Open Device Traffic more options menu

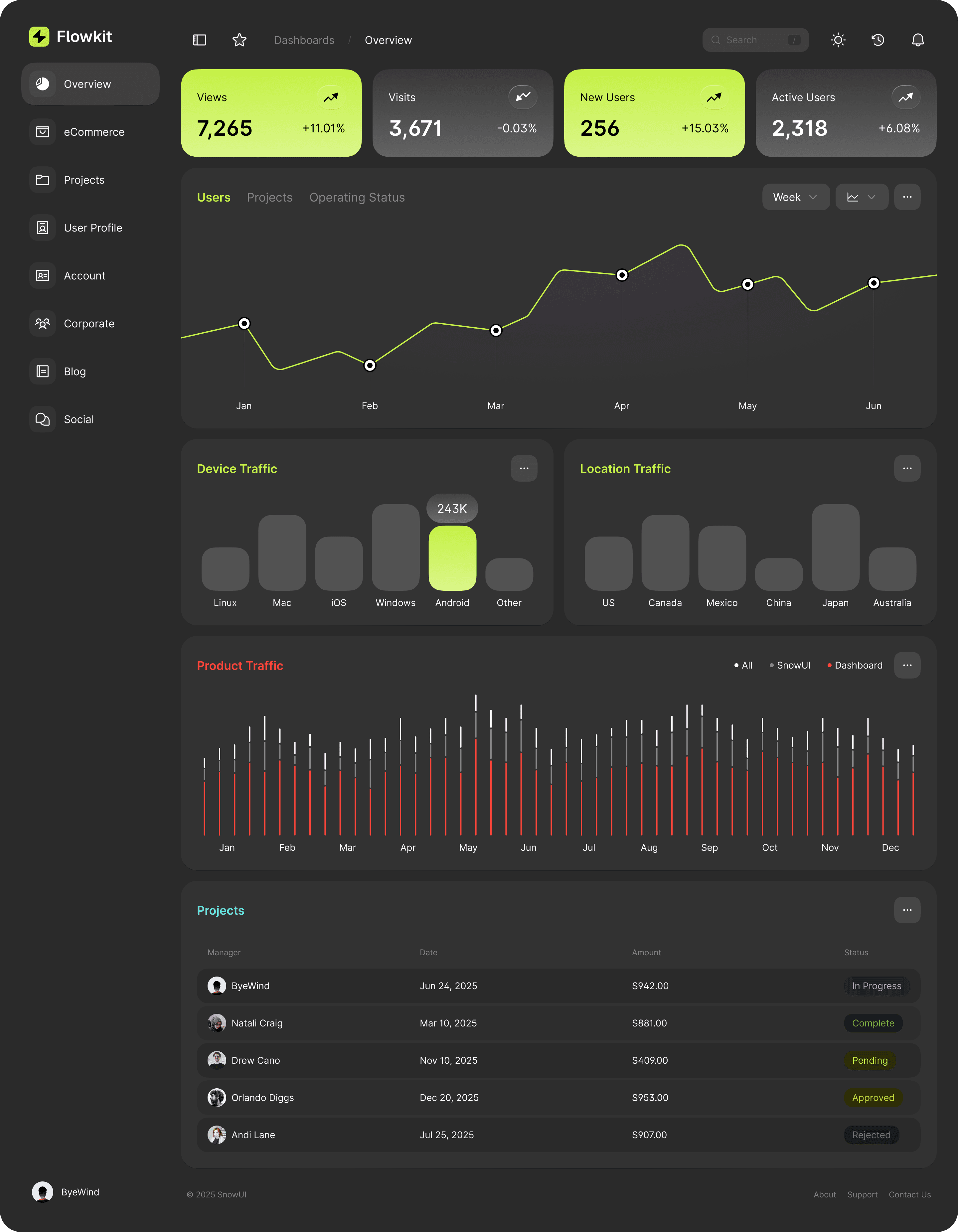524,469
